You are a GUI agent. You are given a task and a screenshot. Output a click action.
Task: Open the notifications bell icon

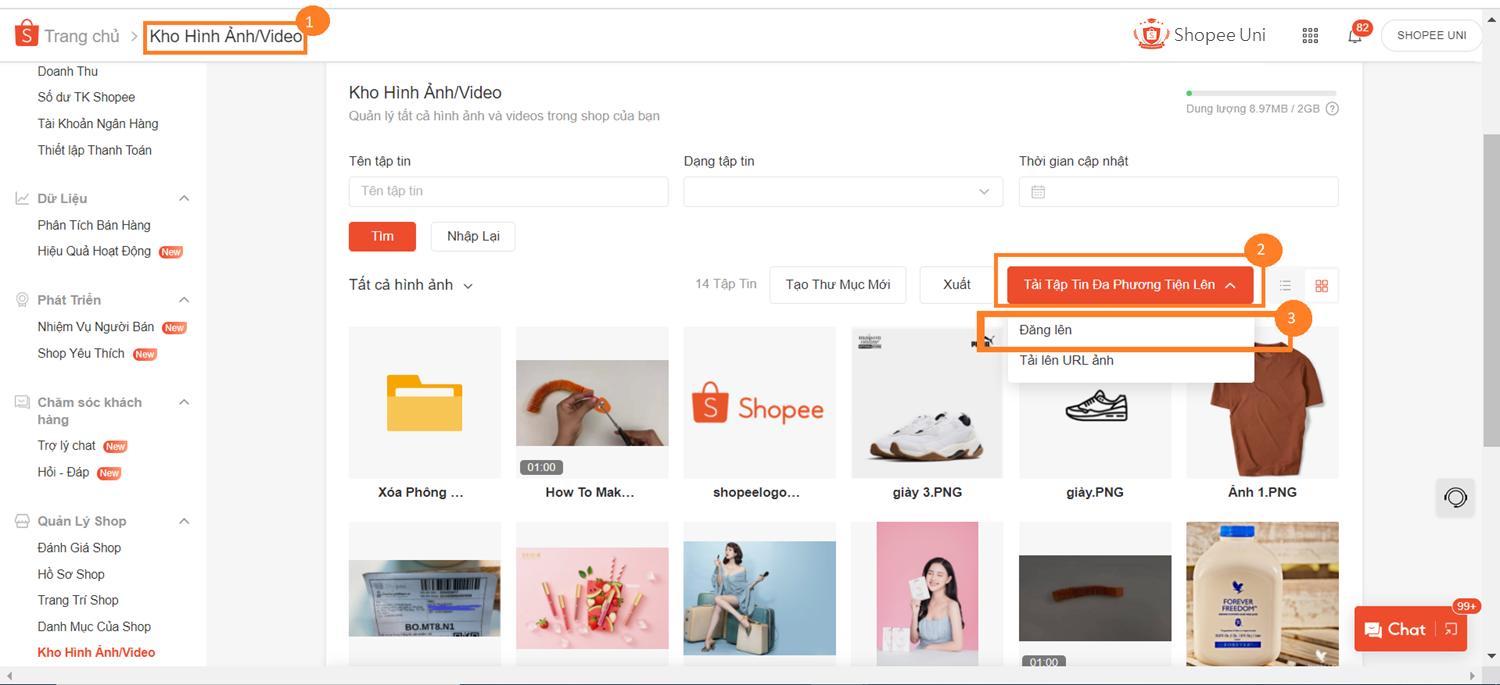tap(1354, 36)
